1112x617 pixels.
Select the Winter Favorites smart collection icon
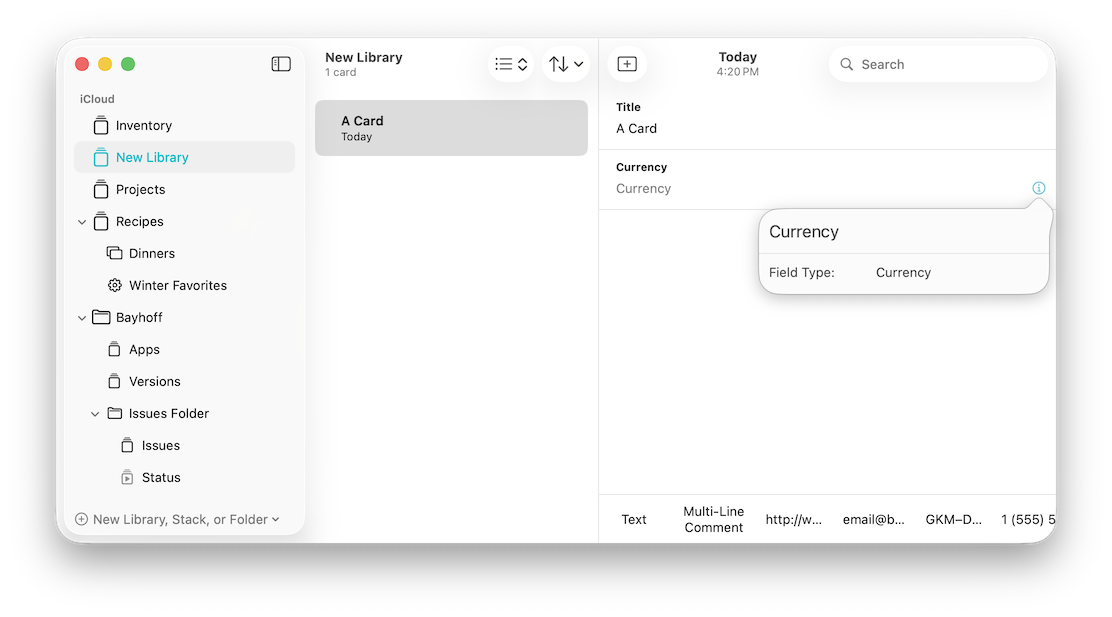coord(113,285)
